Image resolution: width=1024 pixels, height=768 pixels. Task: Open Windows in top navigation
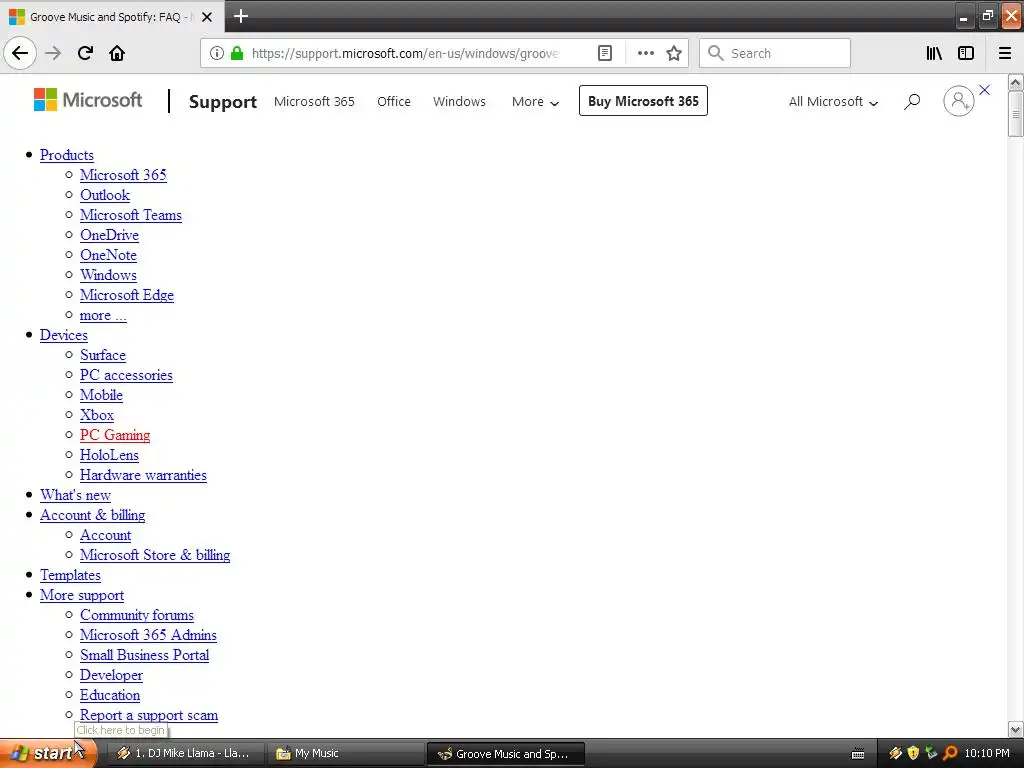(459, 101)
